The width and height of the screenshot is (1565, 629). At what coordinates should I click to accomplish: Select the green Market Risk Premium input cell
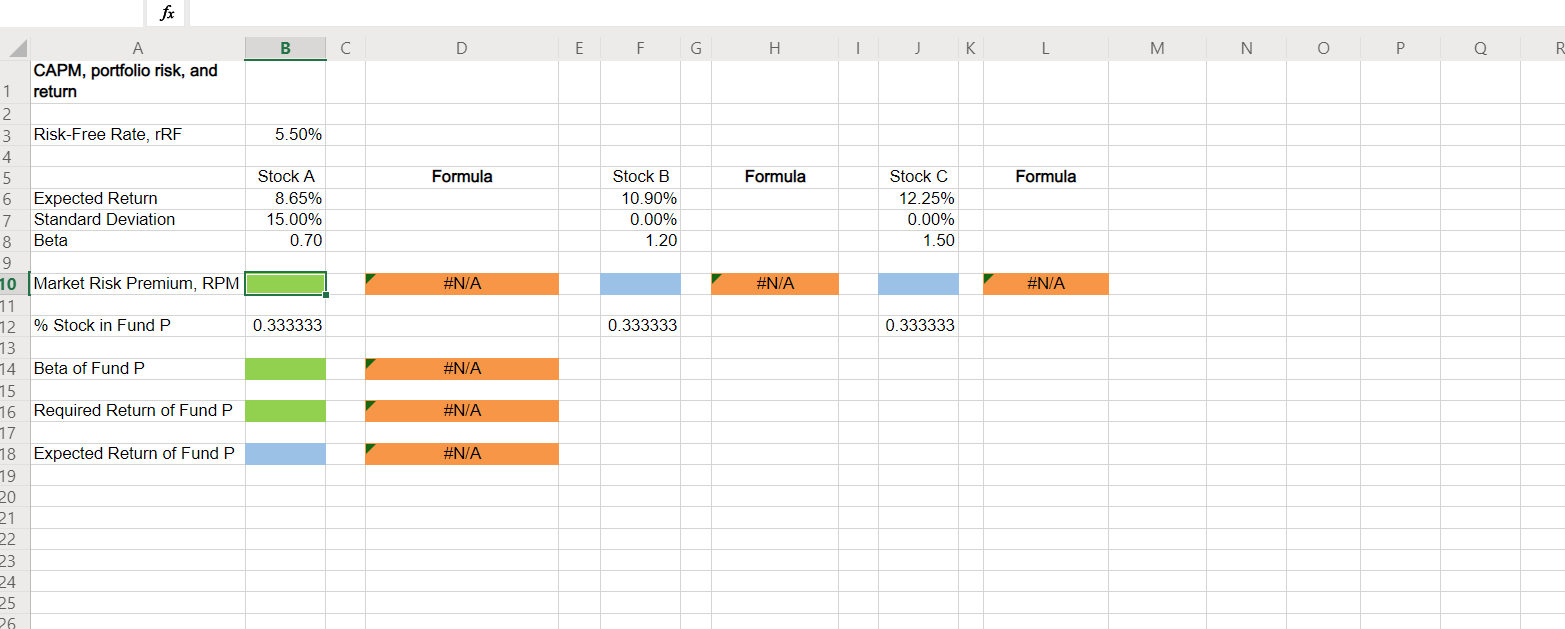click(285, 283)
